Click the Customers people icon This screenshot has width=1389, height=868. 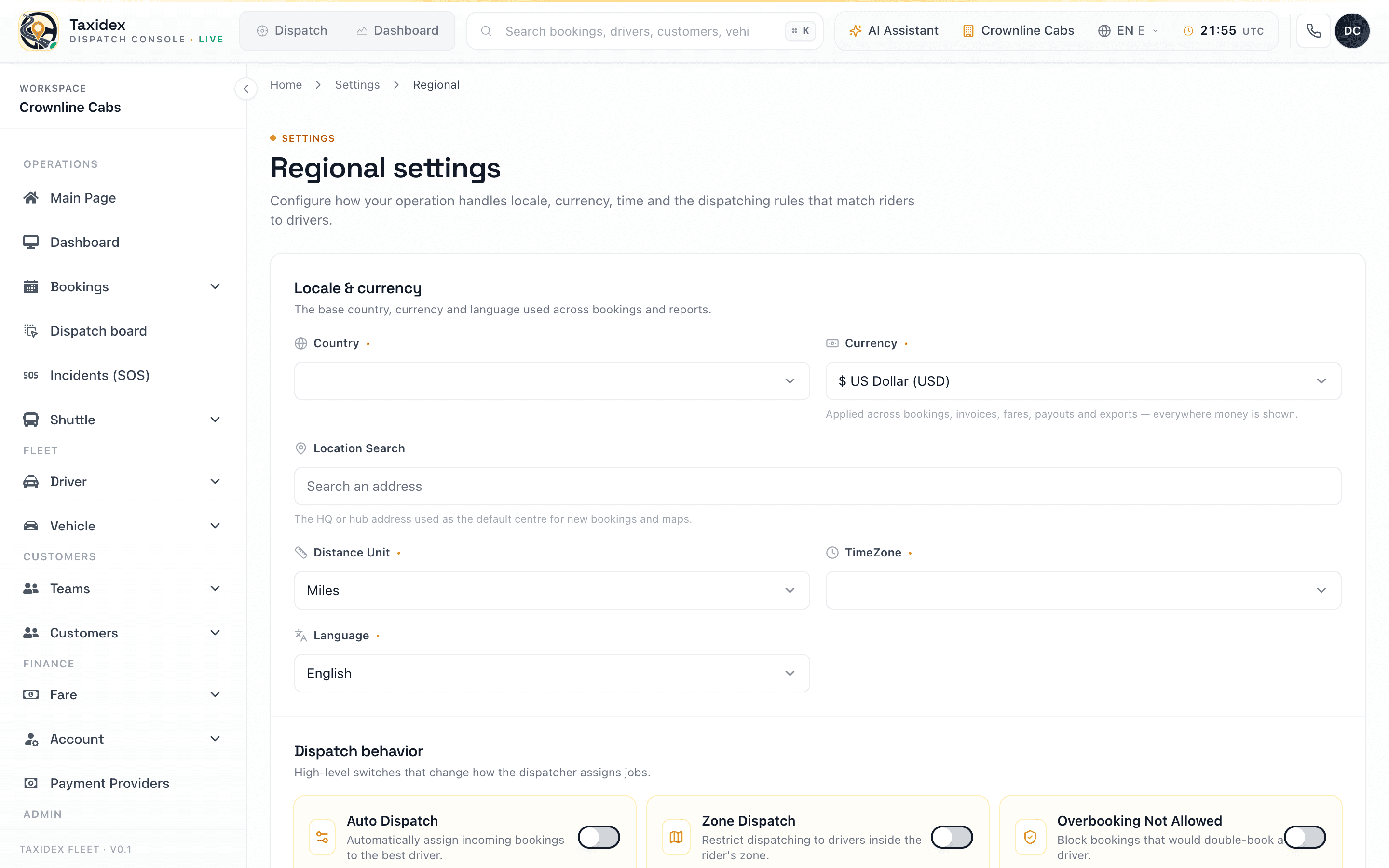point(31,633)
